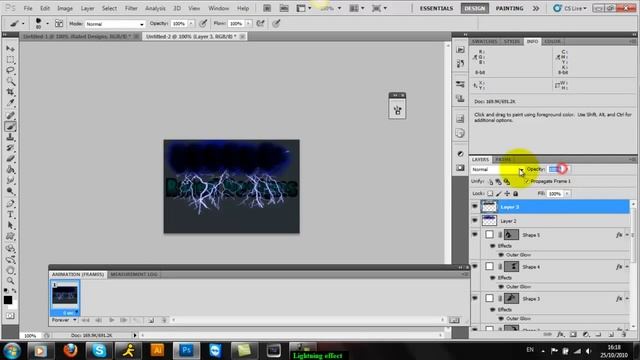This screenshot has height=360, width=640.
Task: Select the Rectangular Marquee tool
Action: click(10, 60)
